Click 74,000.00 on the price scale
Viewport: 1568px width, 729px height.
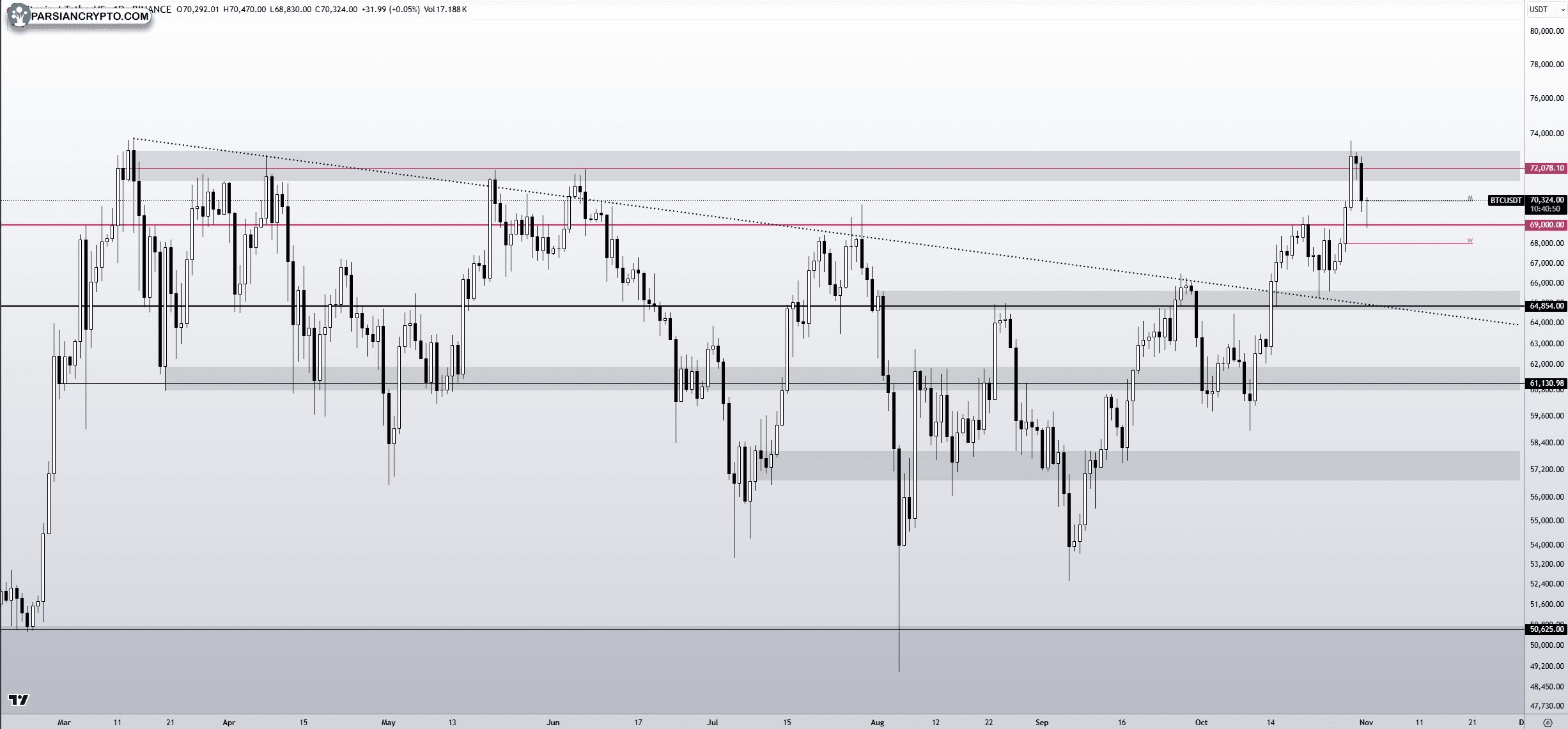coord(1546,134)
